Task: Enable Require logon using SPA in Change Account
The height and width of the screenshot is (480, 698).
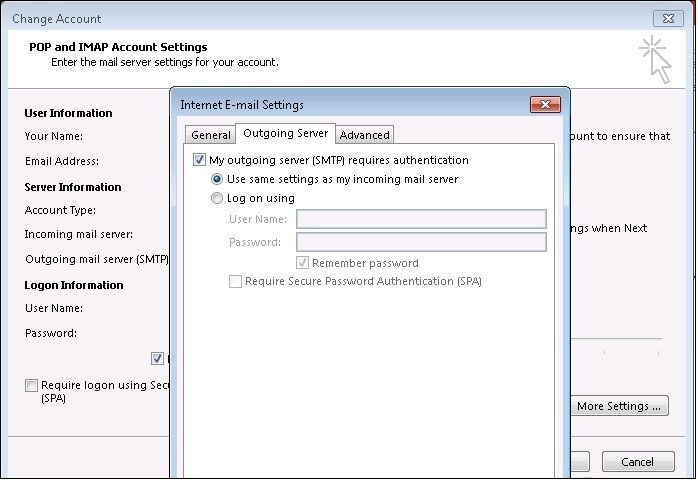Action: (x=32, y=385)
